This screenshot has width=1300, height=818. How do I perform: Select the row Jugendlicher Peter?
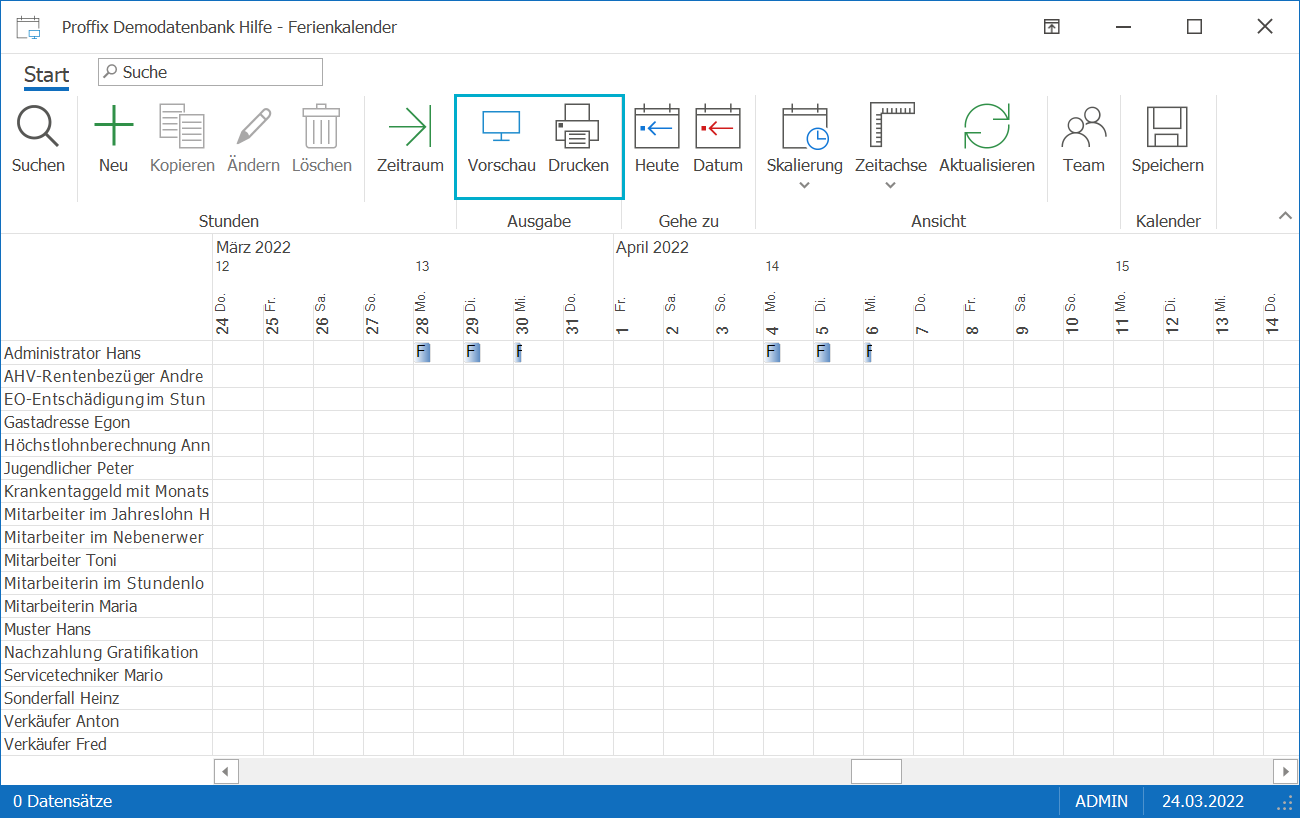(106, 468)
